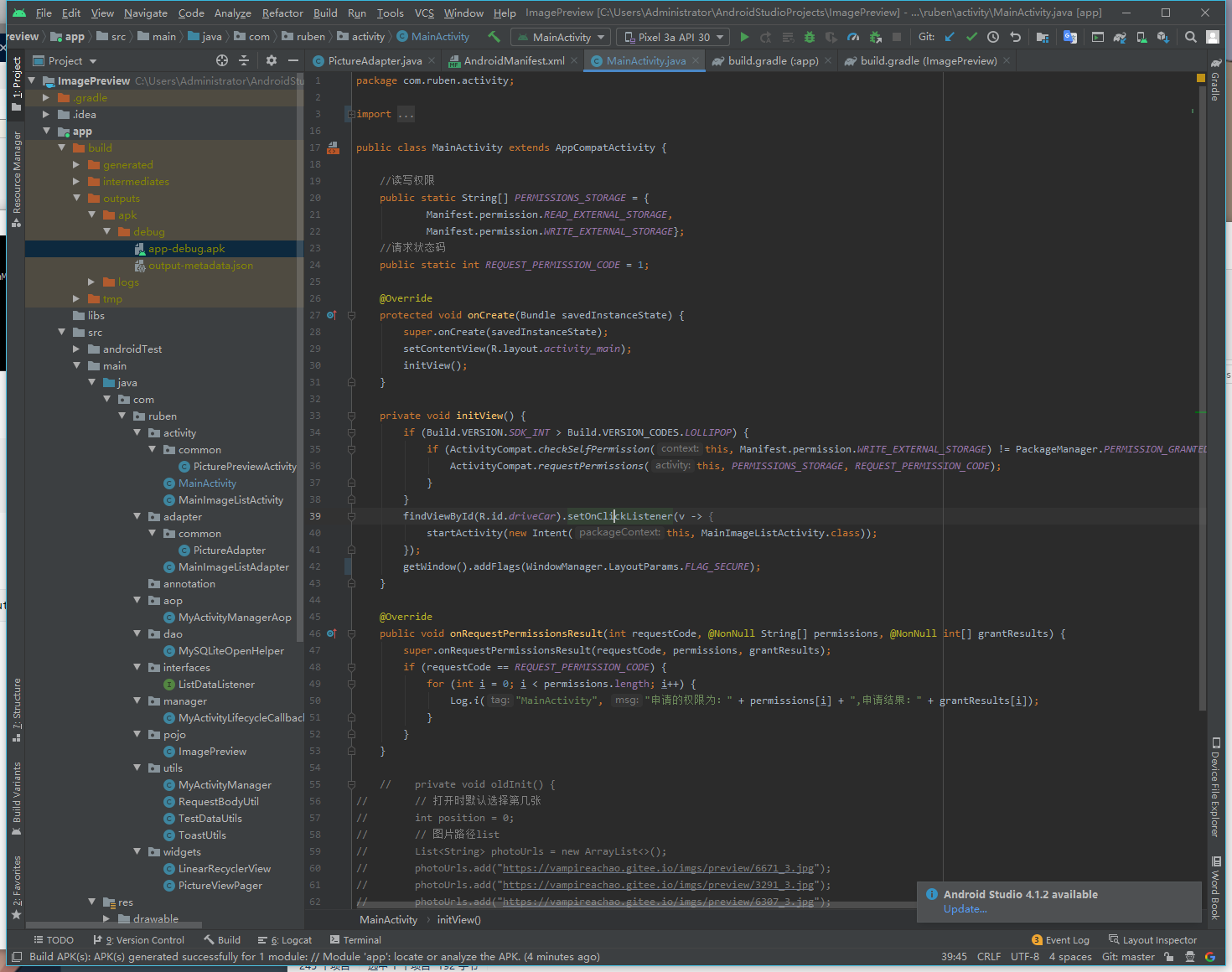
Task: Open the MainActivity run configuration dropdown
Action: (x=561, y=37)
